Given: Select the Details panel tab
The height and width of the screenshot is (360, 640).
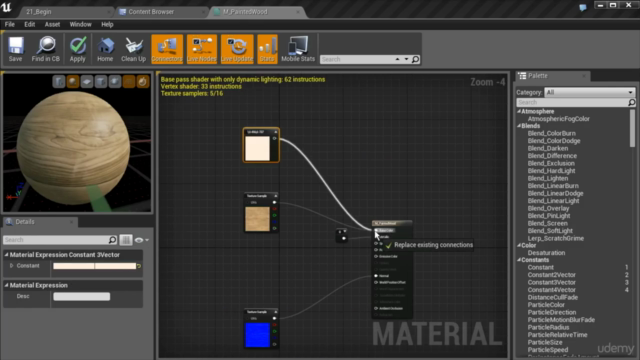Looking at the screenshot, I should [39, 222].
